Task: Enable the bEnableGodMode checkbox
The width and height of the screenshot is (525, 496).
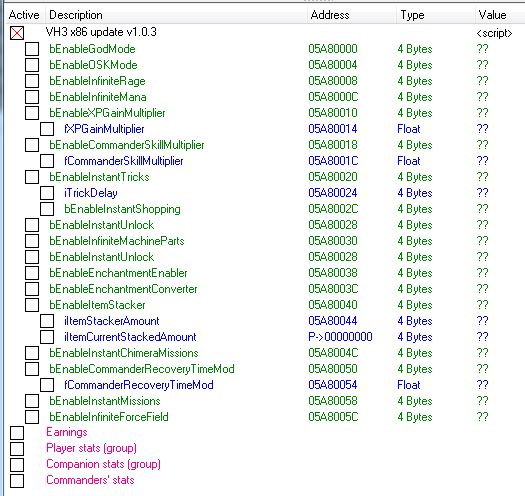Action: (x=32, y=49)
